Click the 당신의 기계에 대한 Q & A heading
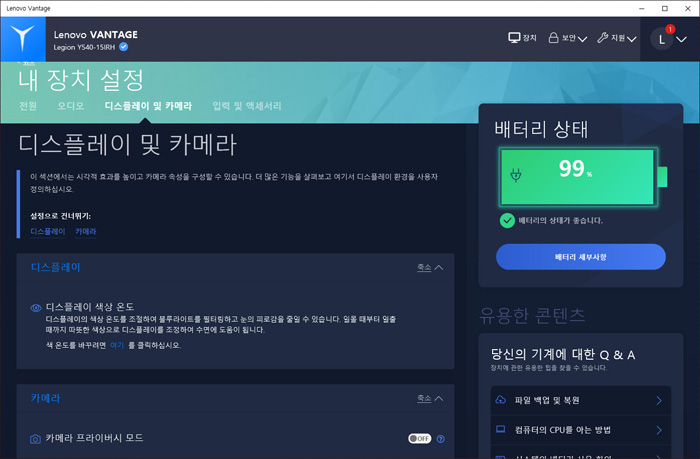Screen dimensions: 700x459 (x=562, y=355)
